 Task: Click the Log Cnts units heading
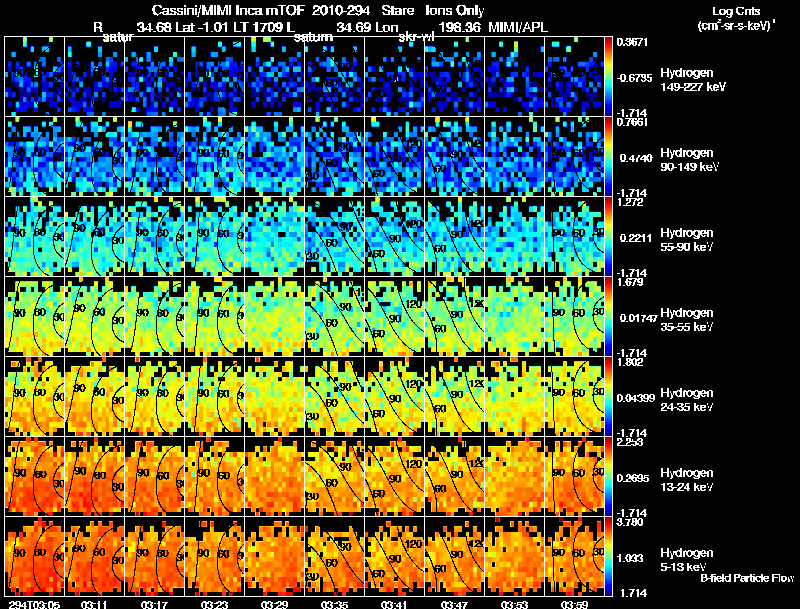736,11
